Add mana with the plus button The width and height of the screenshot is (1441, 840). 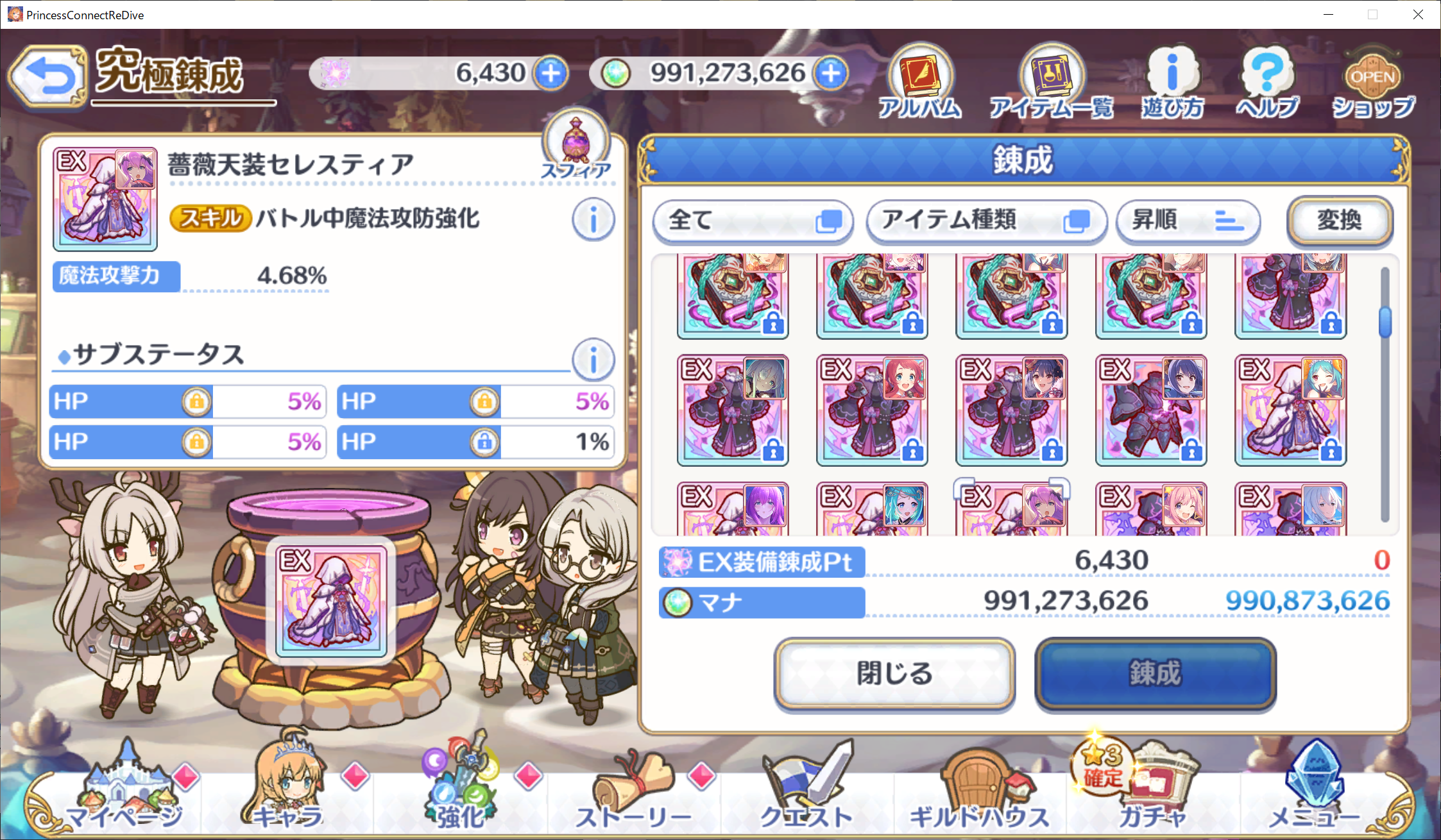click(831, 73)
